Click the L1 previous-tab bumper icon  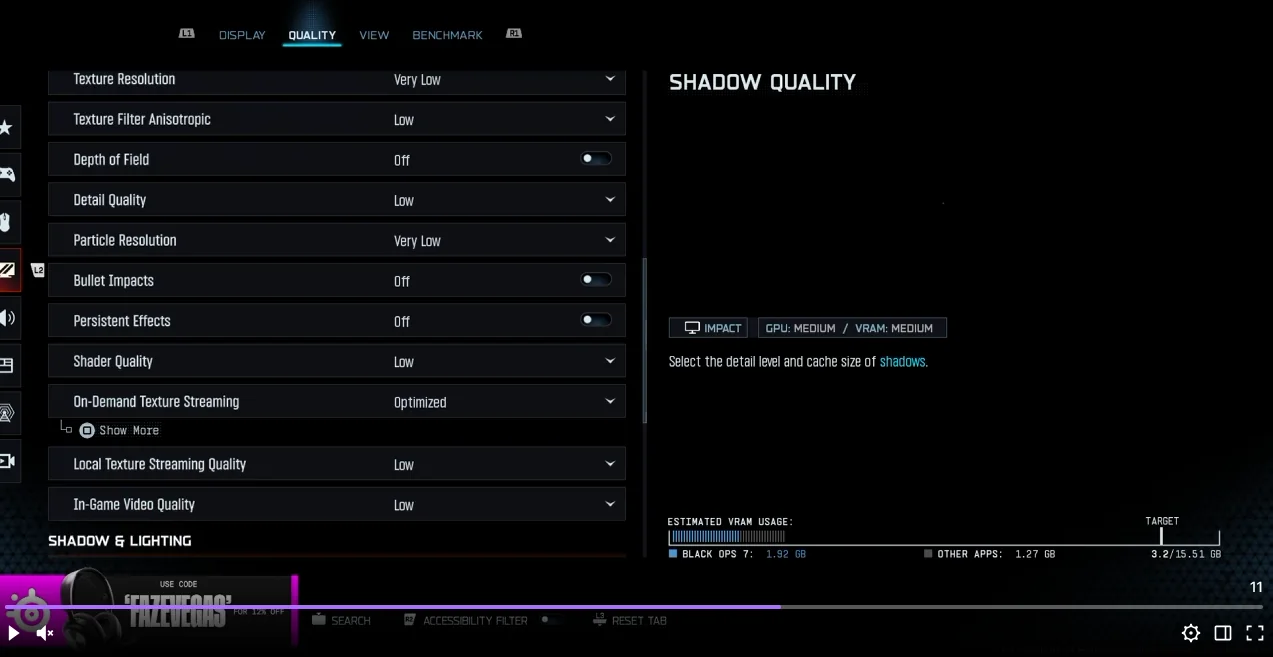coord(187,33)
